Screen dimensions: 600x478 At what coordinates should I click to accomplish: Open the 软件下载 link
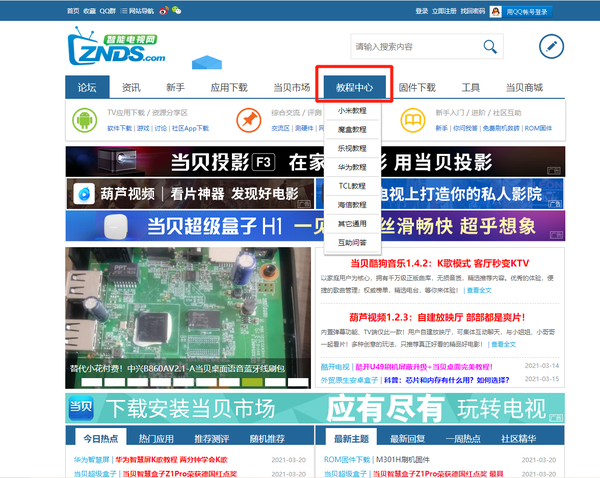click(119, 128)
